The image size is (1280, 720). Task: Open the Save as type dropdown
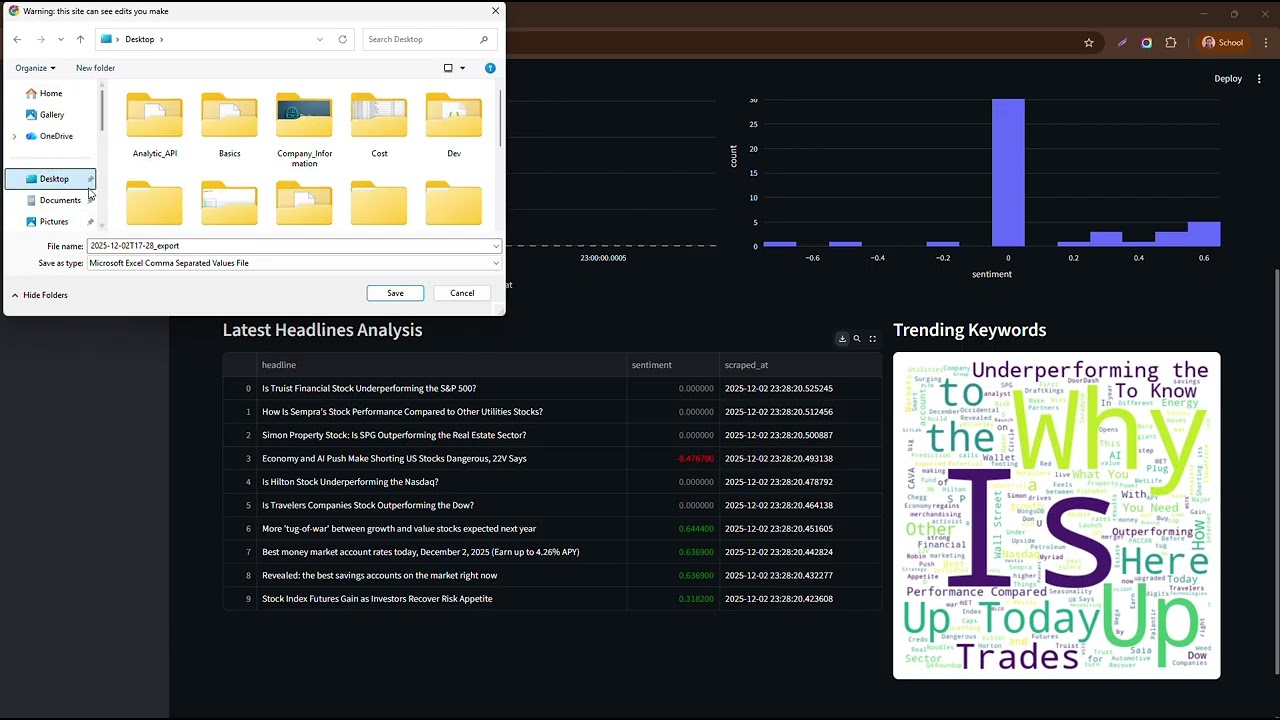coord(294,263)
